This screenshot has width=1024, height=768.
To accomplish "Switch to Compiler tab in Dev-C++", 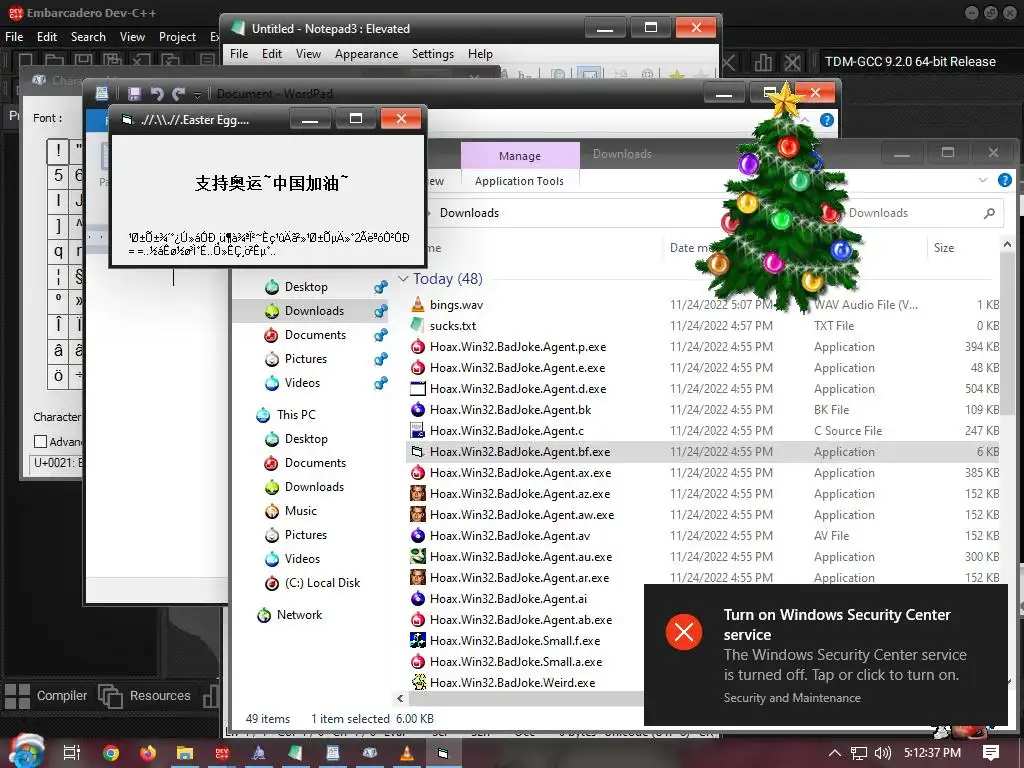I will (46, 696).
